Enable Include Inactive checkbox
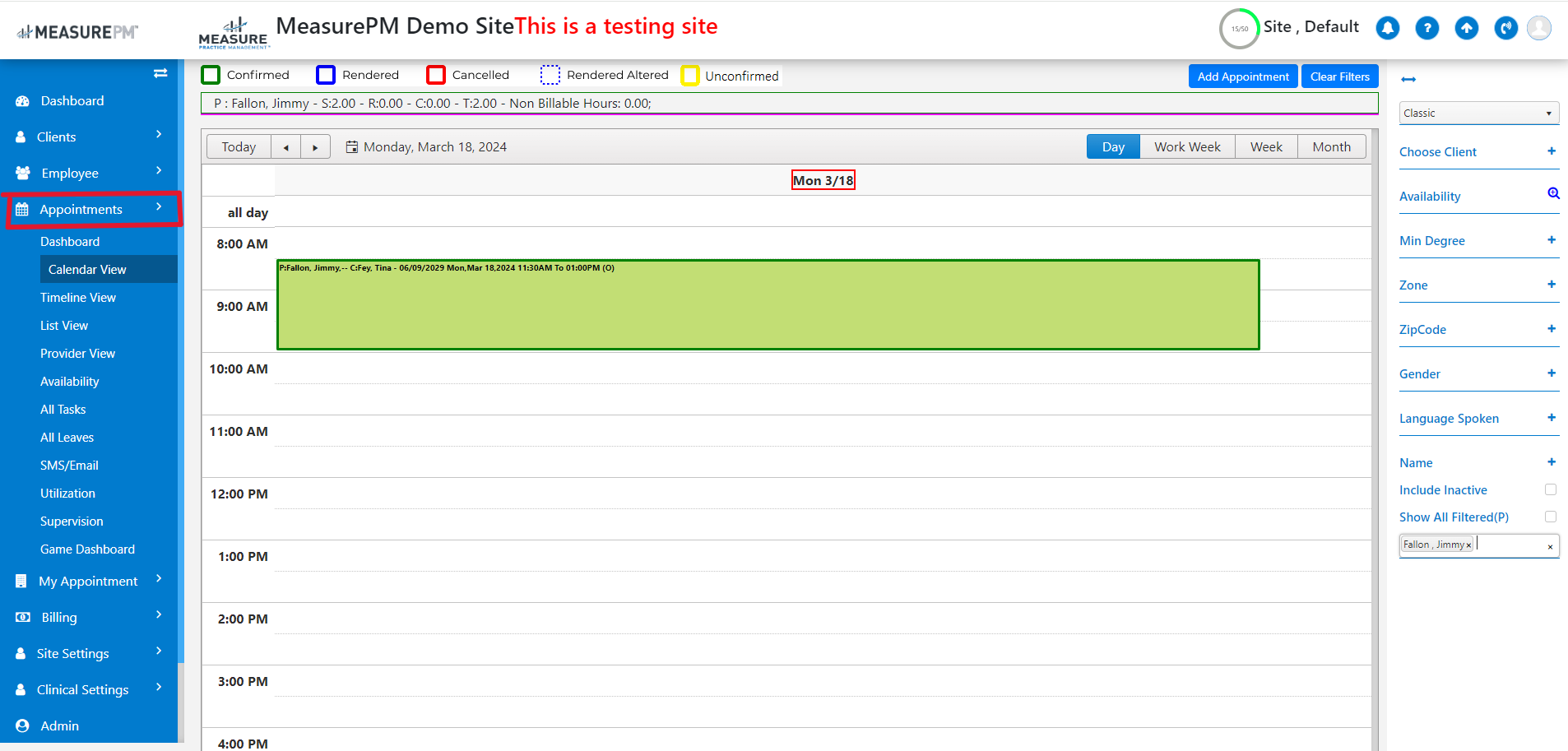Screen dimensions: 1568x751 (x=1551, y=489)
